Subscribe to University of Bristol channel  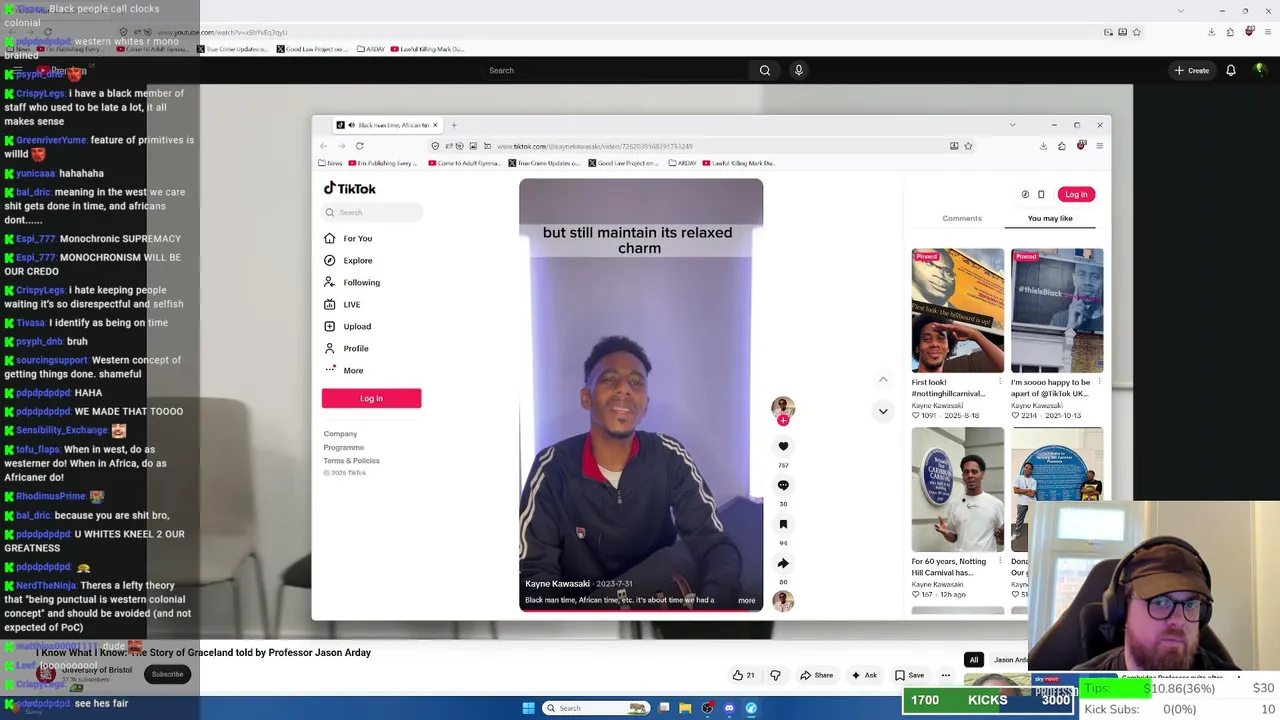tap(167, 674)
